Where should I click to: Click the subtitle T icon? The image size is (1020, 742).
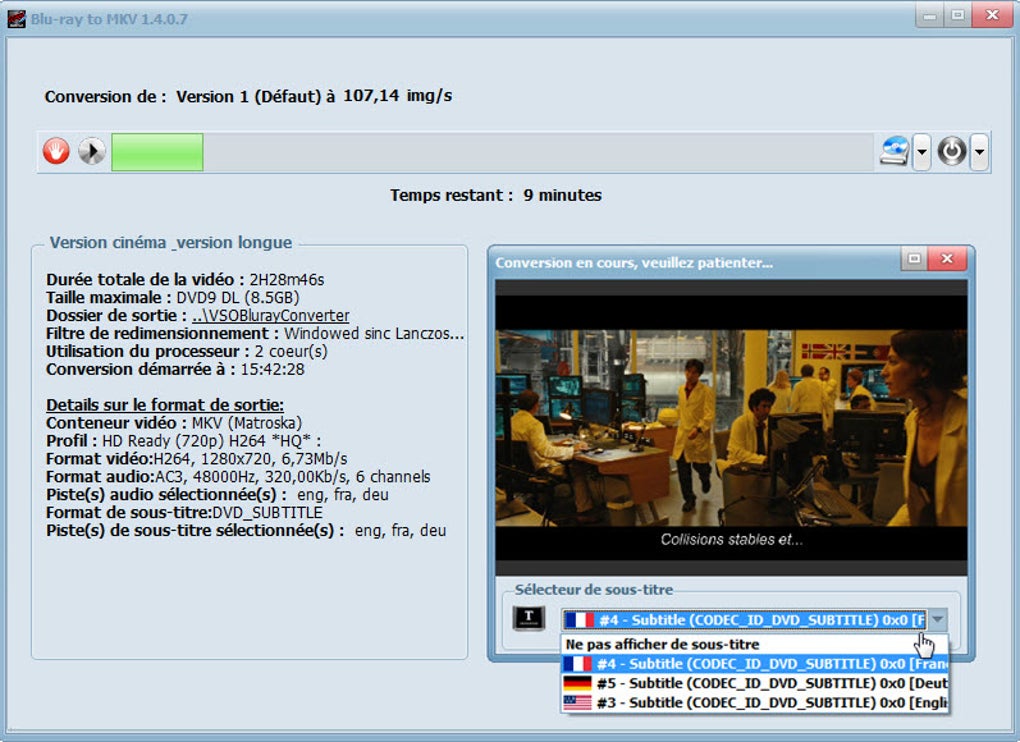pyautogui.click(x=529, y=618)
